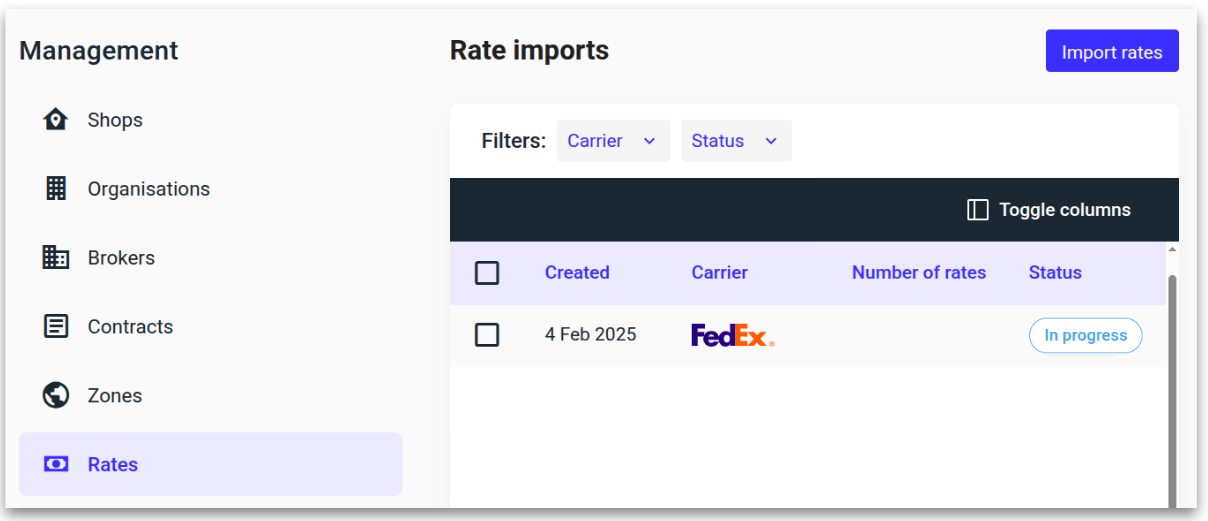The width and height of the screenshot is (1208, 521).
Task: Click the Rates money icon
Action: coord(56,465)
